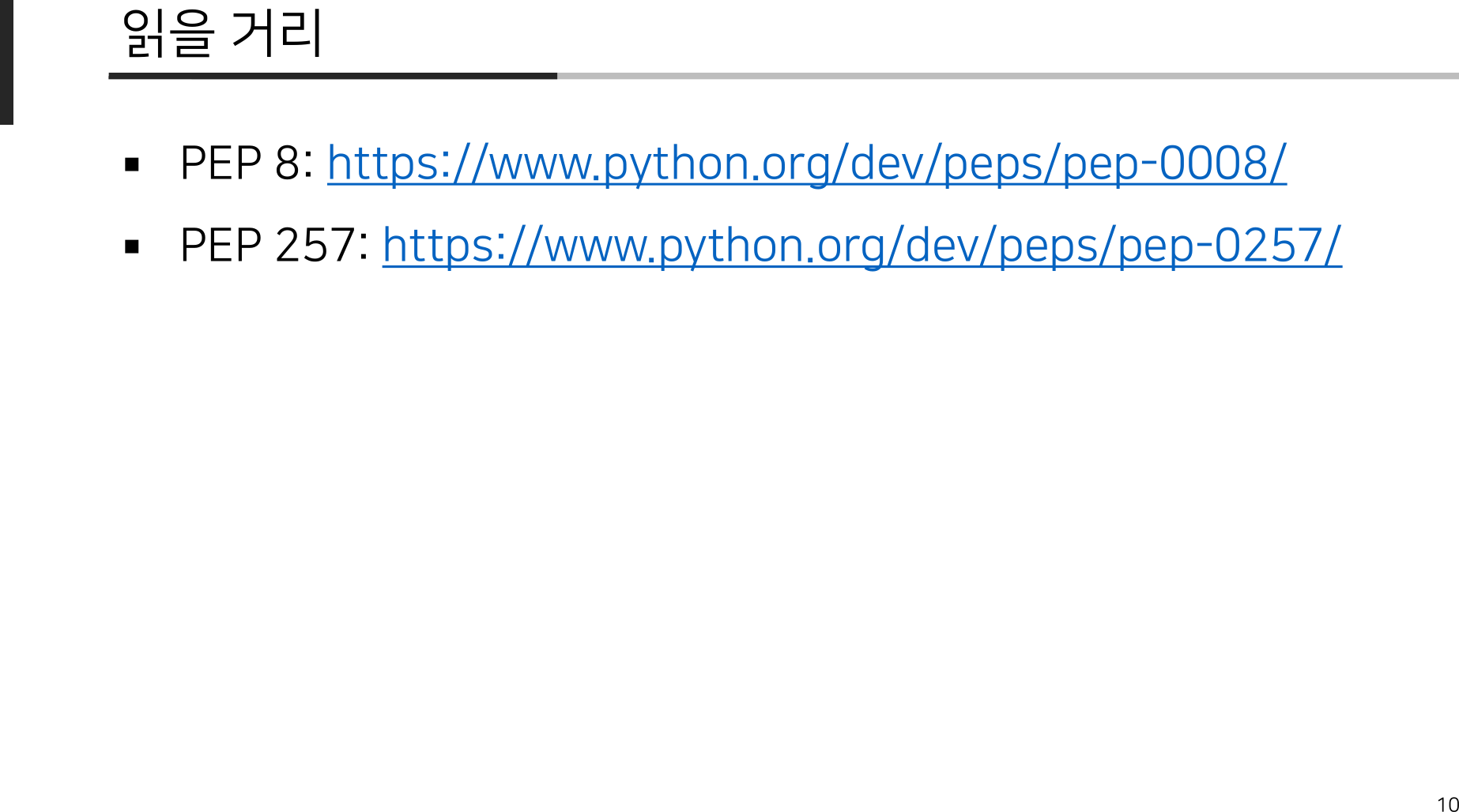
Task: Click the 'PEP 8:' label text
Action: click(x=247, y=163)
